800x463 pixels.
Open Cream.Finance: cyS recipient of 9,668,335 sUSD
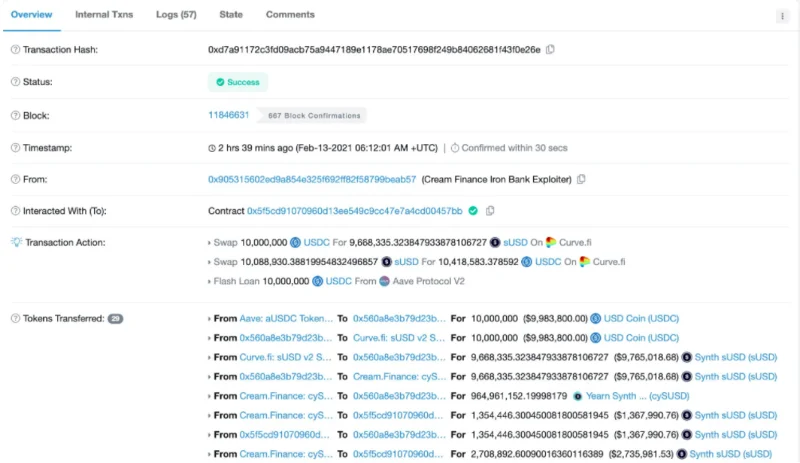point(399,377)
